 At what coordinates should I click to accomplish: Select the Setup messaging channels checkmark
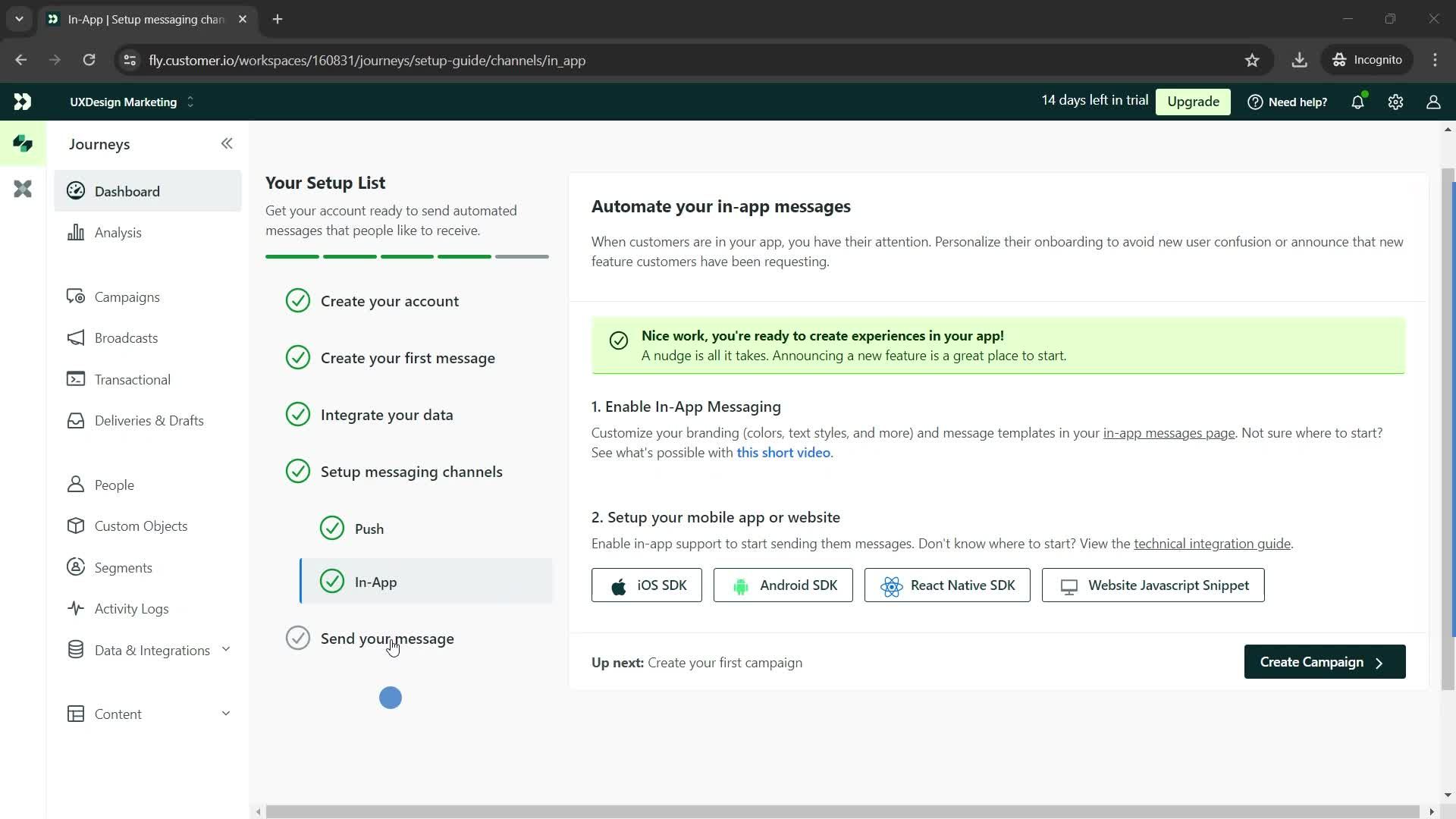click(298, 471)
